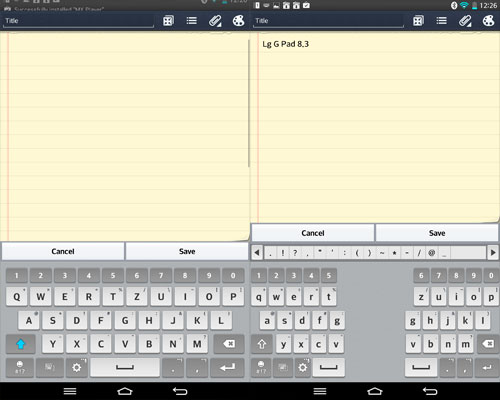Screen dimensions: 500x400
Task: Tap the emoji/symbols key on left keyboard
Action: [x=20, y=368]
